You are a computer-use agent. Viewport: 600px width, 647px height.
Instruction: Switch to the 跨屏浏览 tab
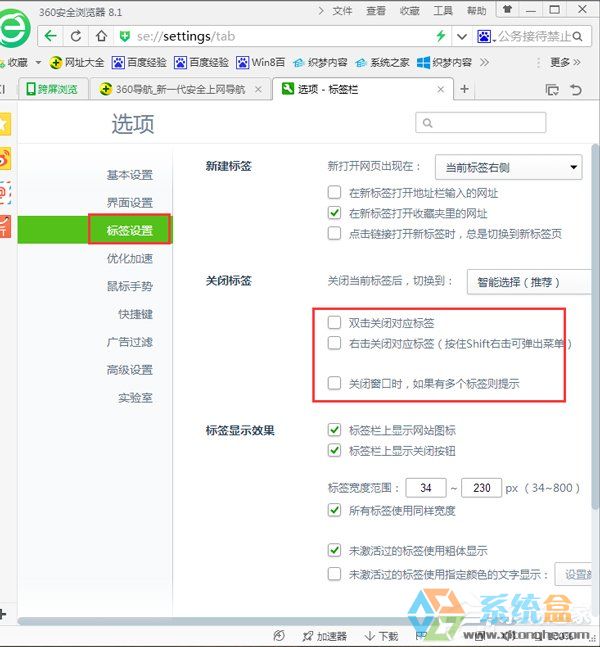(x=53, y=89)
